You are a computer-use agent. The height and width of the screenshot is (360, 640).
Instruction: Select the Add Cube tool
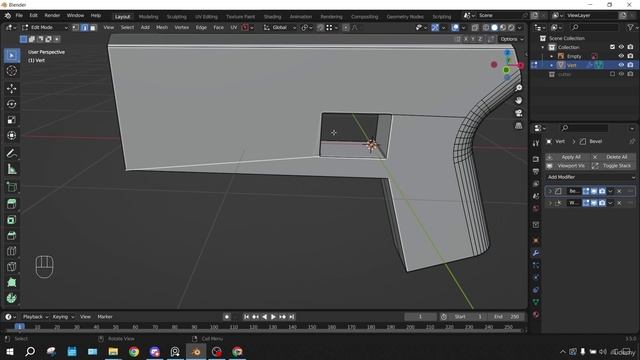click(11, 187)
